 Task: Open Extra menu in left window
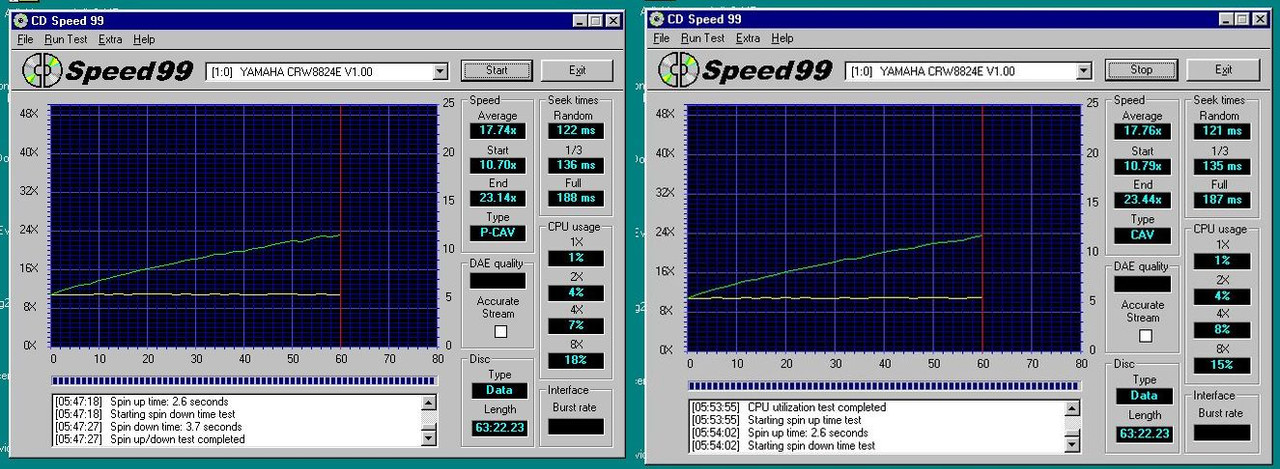[110, 39]
